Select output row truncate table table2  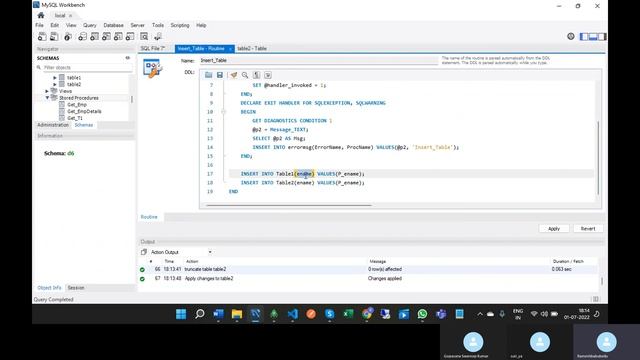369,269
